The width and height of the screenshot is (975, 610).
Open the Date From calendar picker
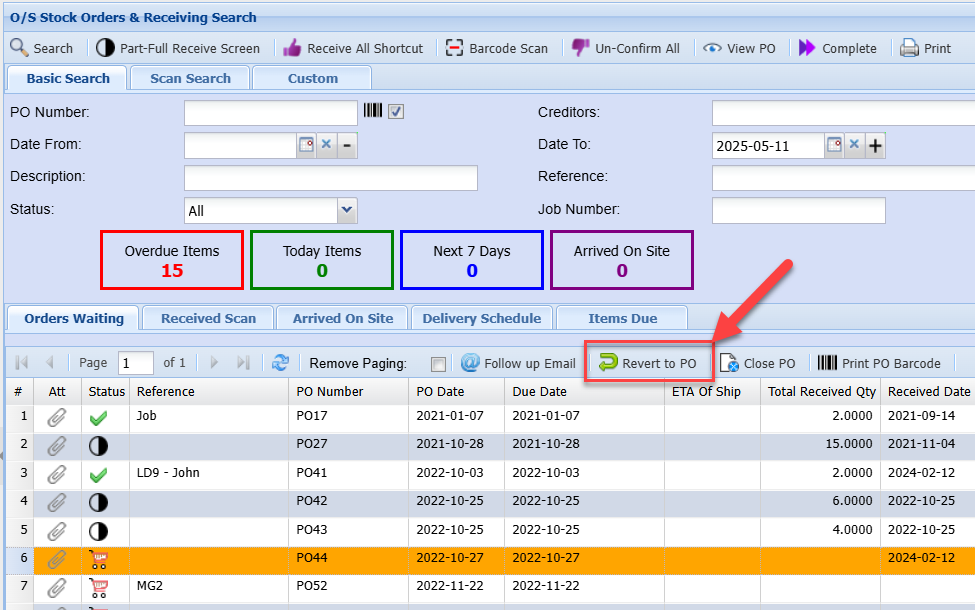pyautogui.click(x=306, y=145)
